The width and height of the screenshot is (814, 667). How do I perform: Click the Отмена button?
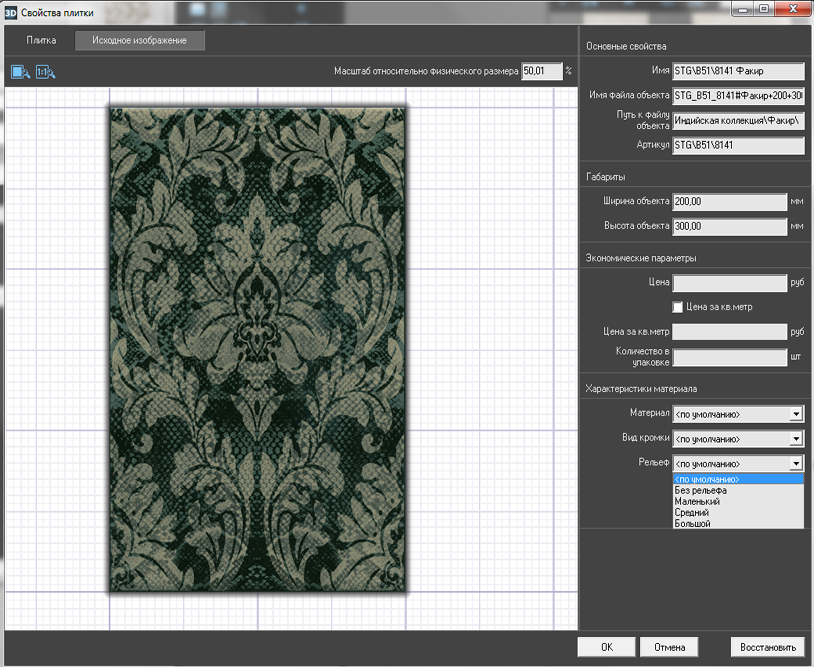point(669,647)
